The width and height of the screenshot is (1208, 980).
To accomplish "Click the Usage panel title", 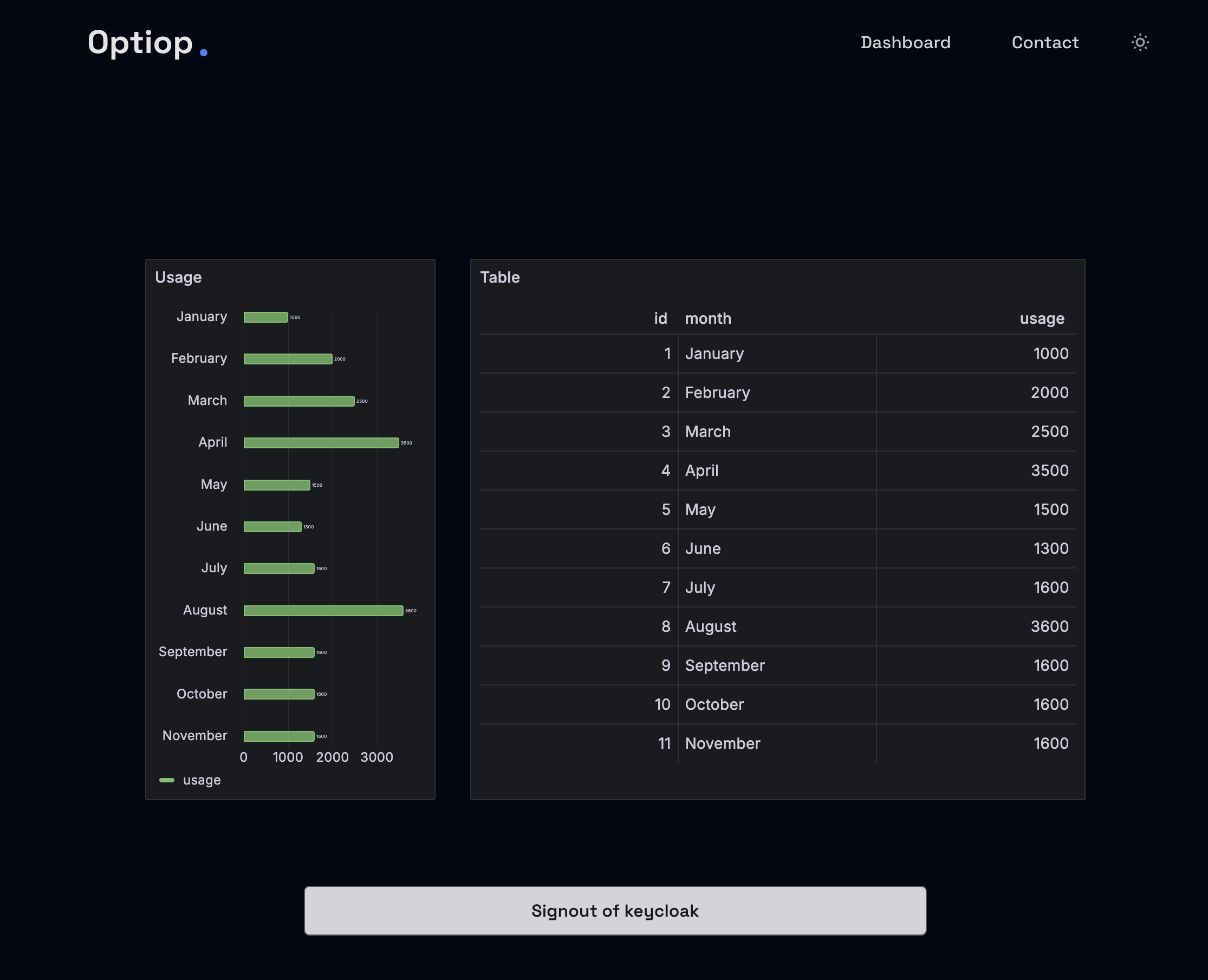I will 178,277.
